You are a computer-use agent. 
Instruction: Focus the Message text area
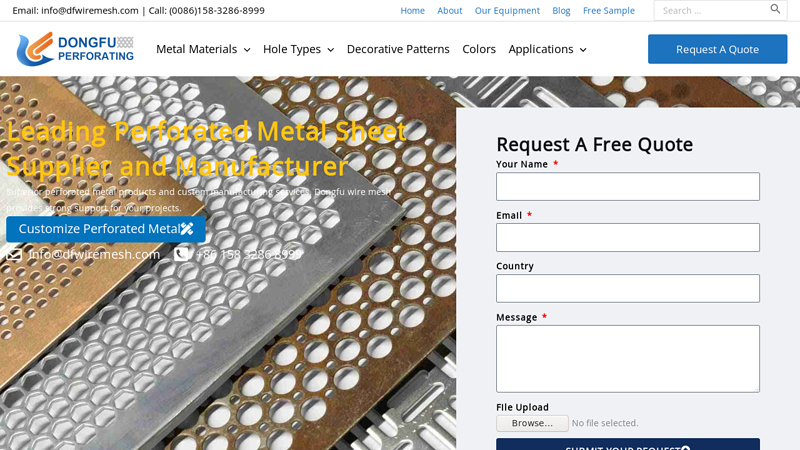point(628,359)
